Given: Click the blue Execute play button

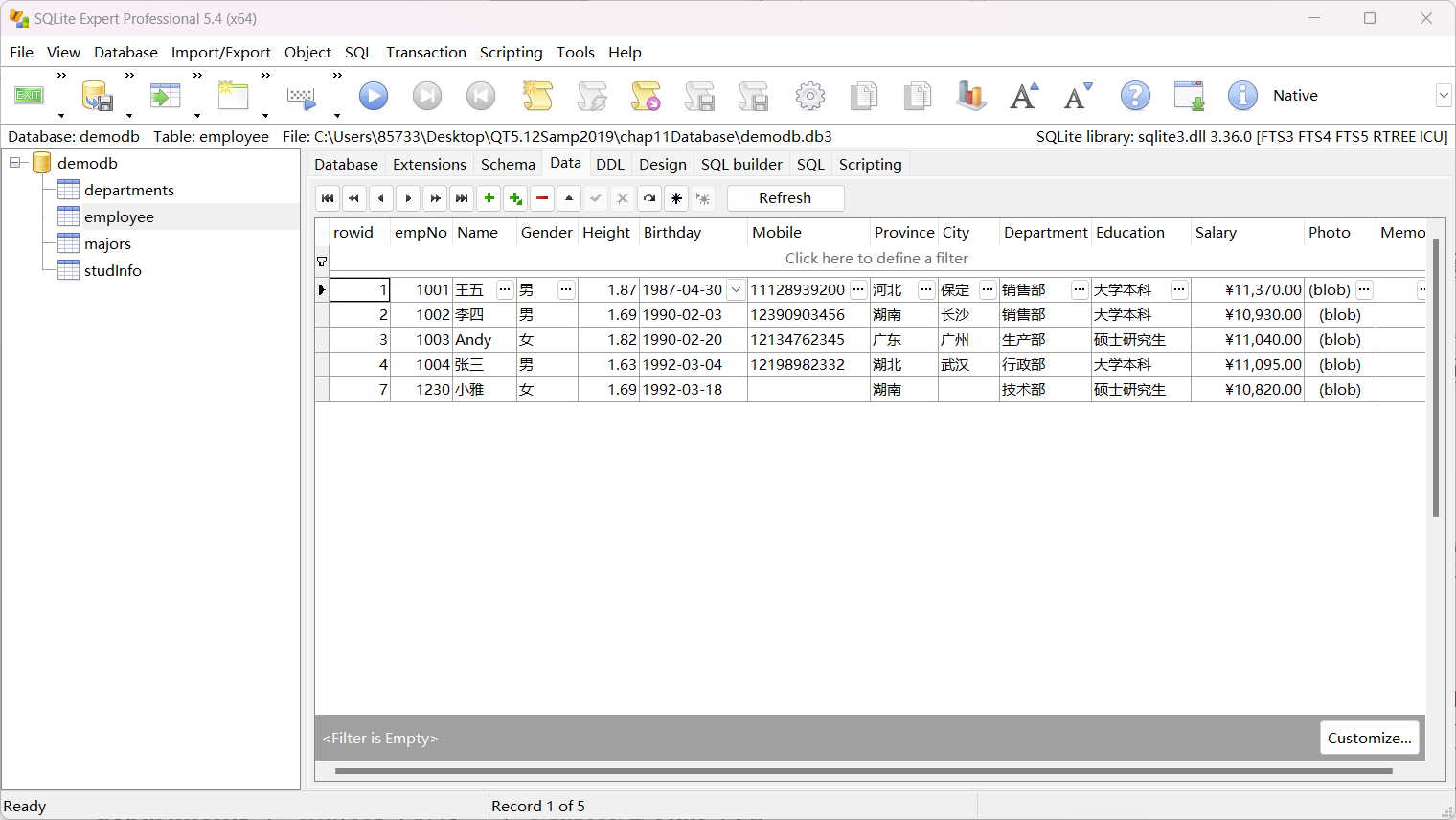Looking at the screenshot, I should 374,95.
